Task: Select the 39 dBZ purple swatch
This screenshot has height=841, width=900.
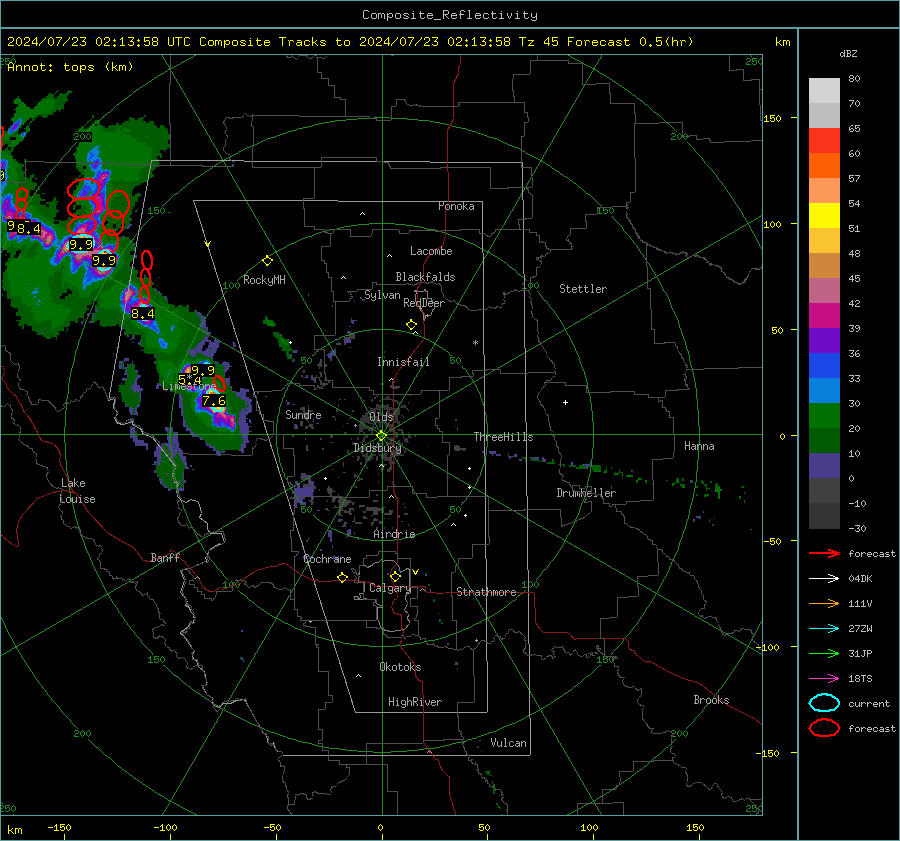Action: point(824,340)
